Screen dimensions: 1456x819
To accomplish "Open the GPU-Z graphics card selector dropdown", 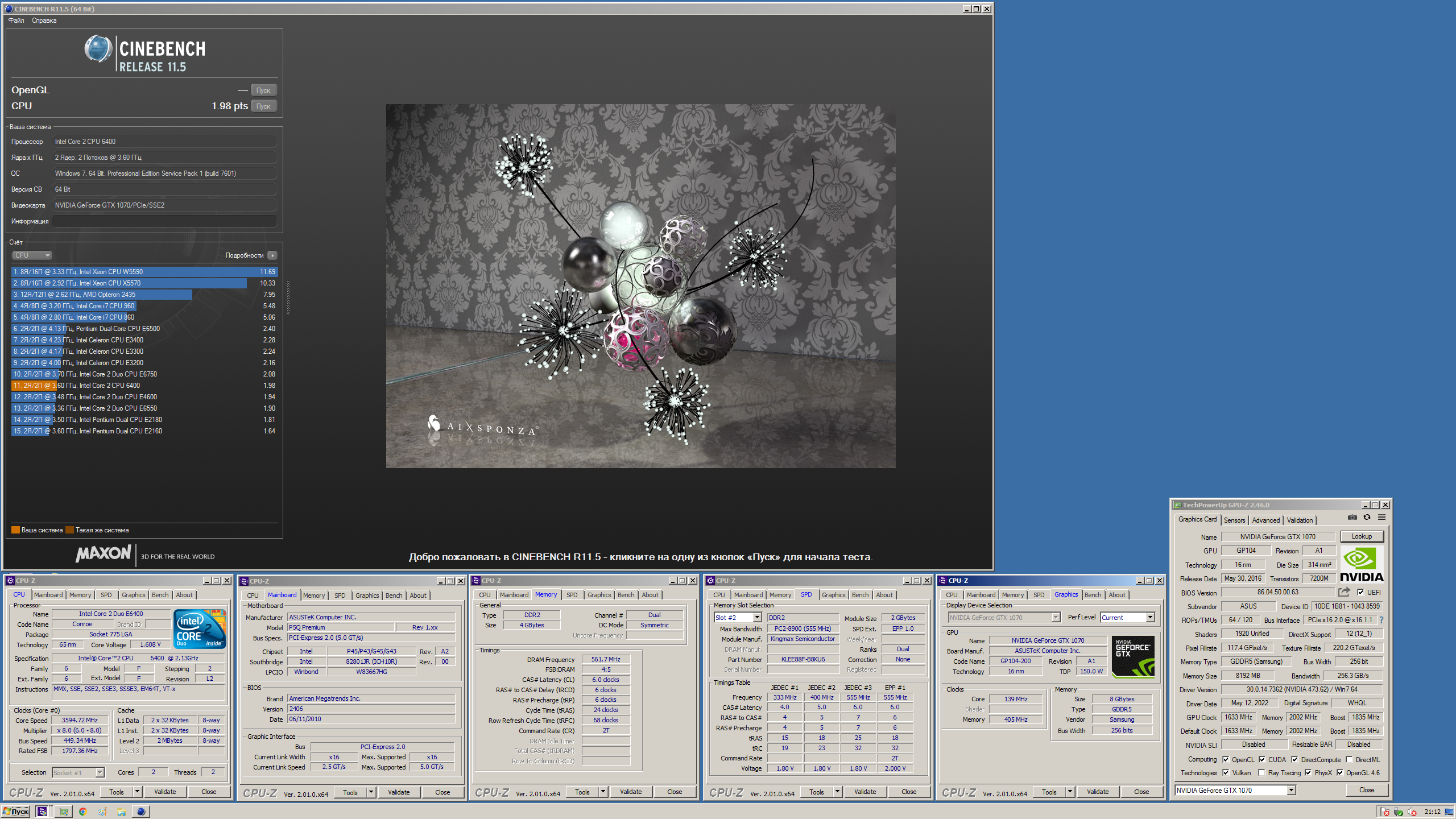I will point(1235,790).
